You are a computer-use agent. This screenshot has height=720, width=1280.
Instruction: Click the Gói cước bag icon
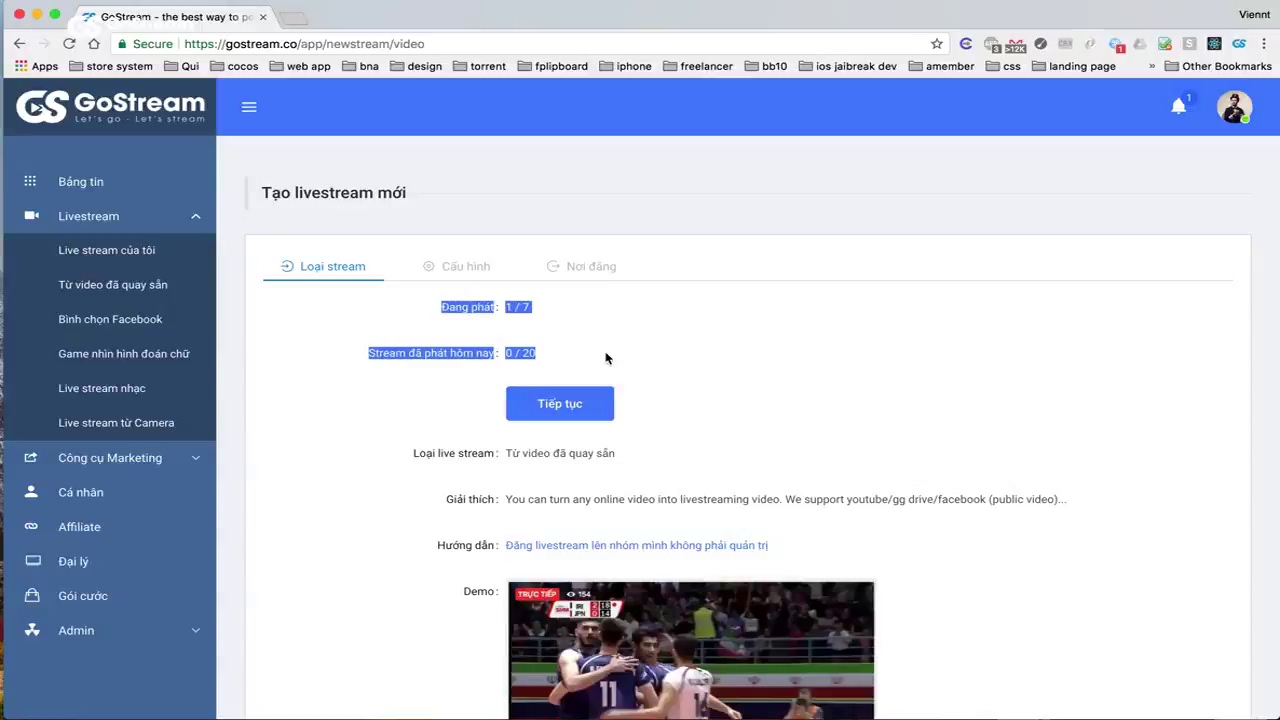point(32,595)
